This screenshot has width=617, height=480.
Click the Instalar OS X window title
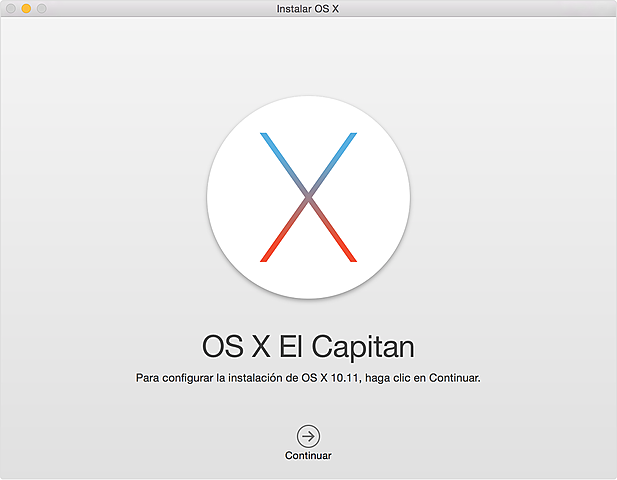(x=308, y=9)
